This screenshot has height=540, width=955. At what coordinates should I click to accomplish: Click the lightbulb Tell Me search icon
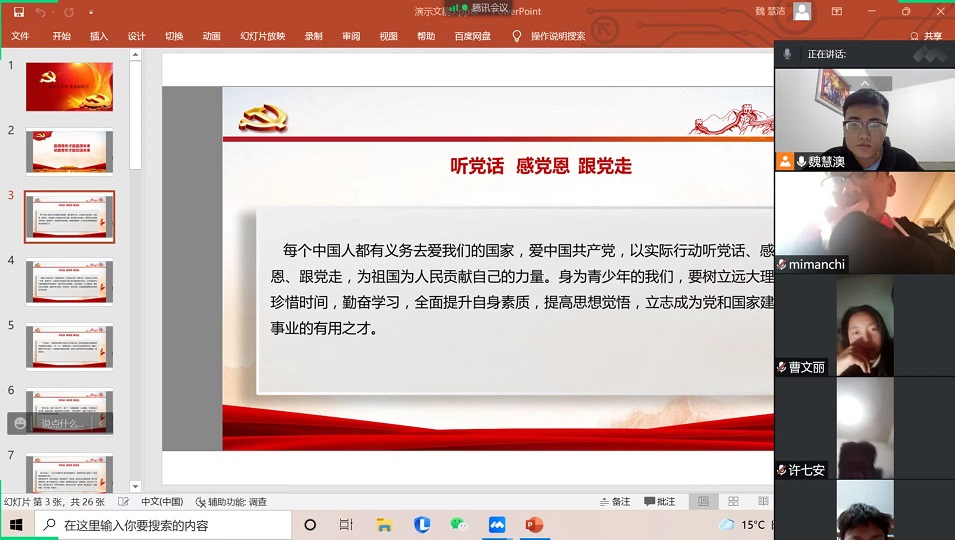point(517,36)
